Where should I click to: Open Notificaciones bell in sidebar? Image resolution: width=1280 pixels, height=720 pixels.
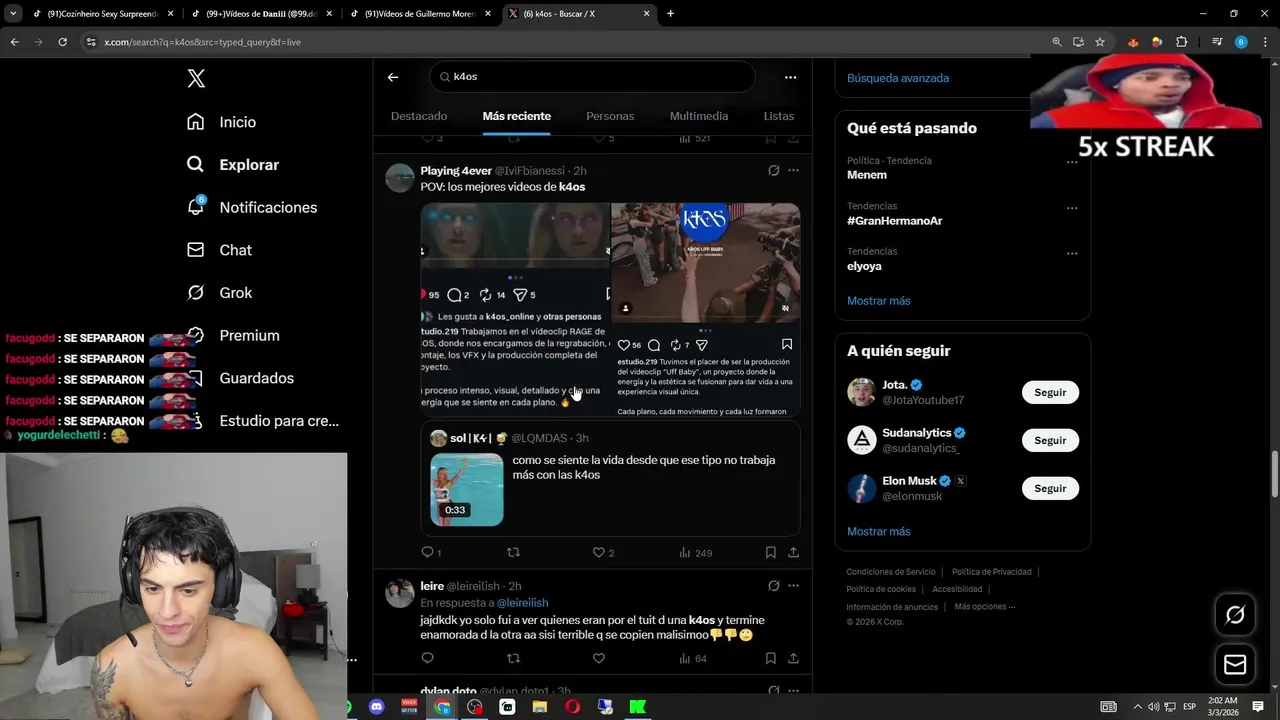point(252,207)
